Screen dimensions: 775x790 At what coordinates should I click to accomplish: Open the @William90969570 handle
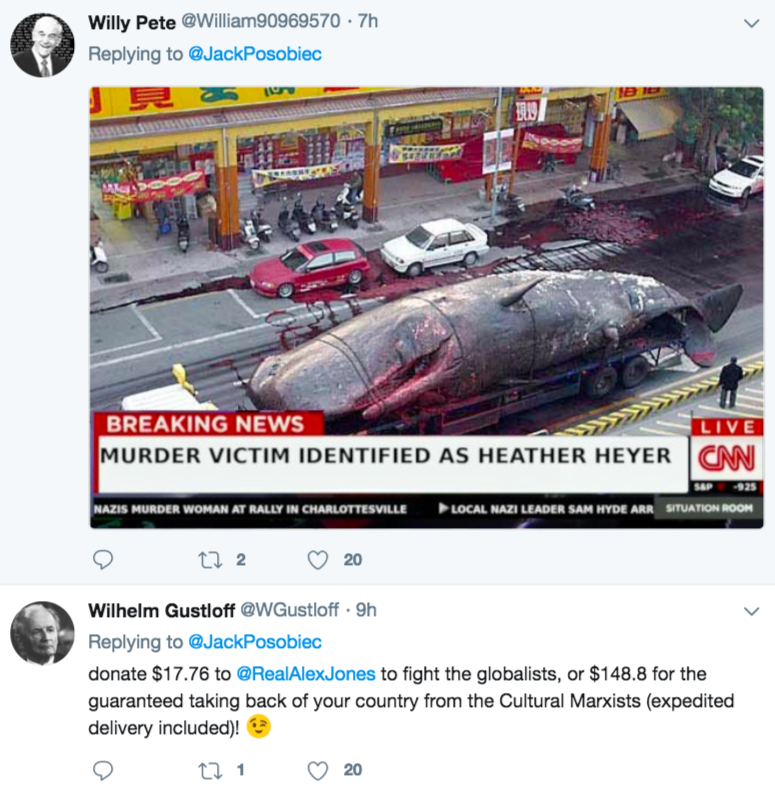coord(261,21)
